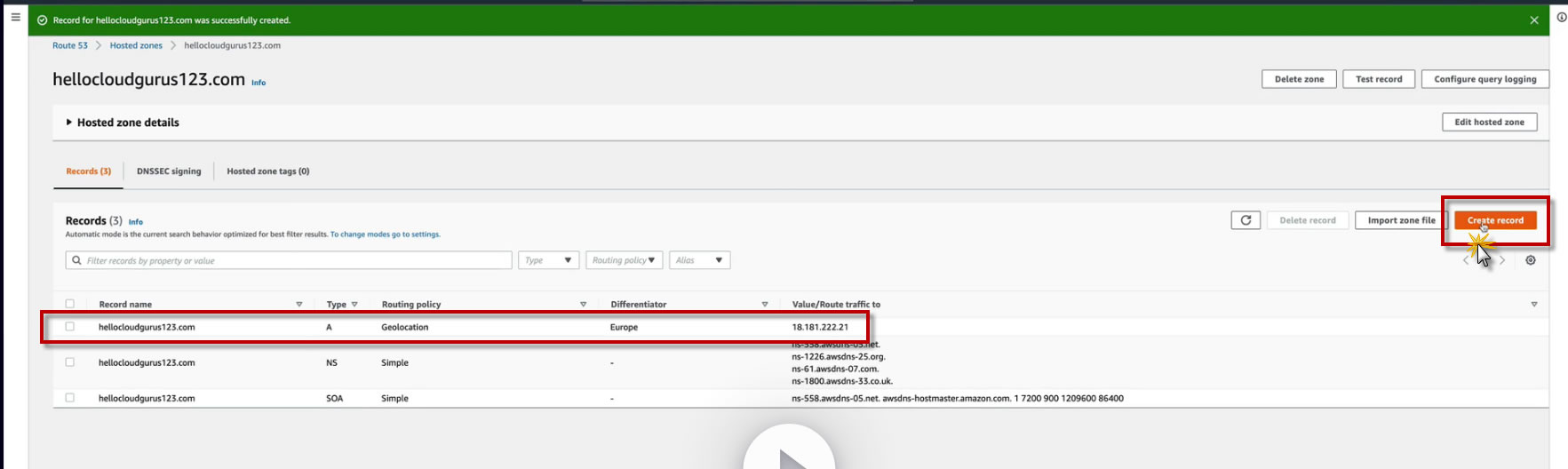
Task: Open the Routing policy filter dropdown
Action: point(624,260)
